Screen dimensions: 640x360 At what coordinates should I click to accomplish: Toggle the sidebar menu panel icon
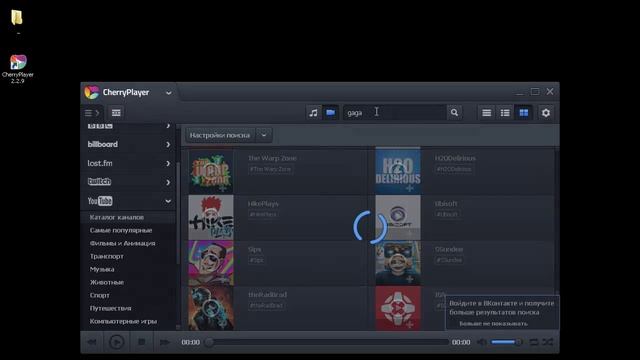coord(92,113)
